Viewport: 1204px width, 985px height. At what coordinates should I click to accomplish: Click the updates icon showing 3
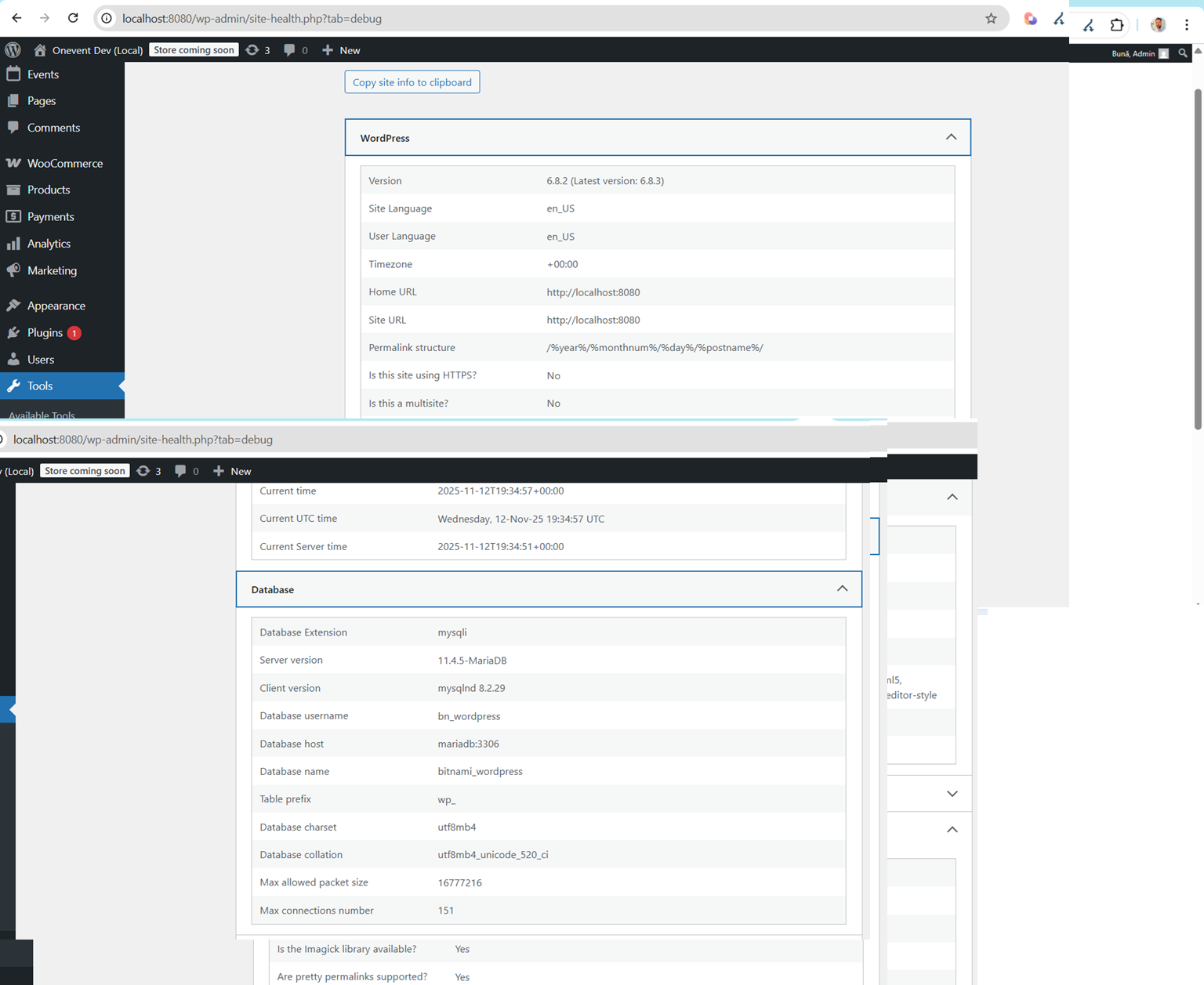coord(258,50)
